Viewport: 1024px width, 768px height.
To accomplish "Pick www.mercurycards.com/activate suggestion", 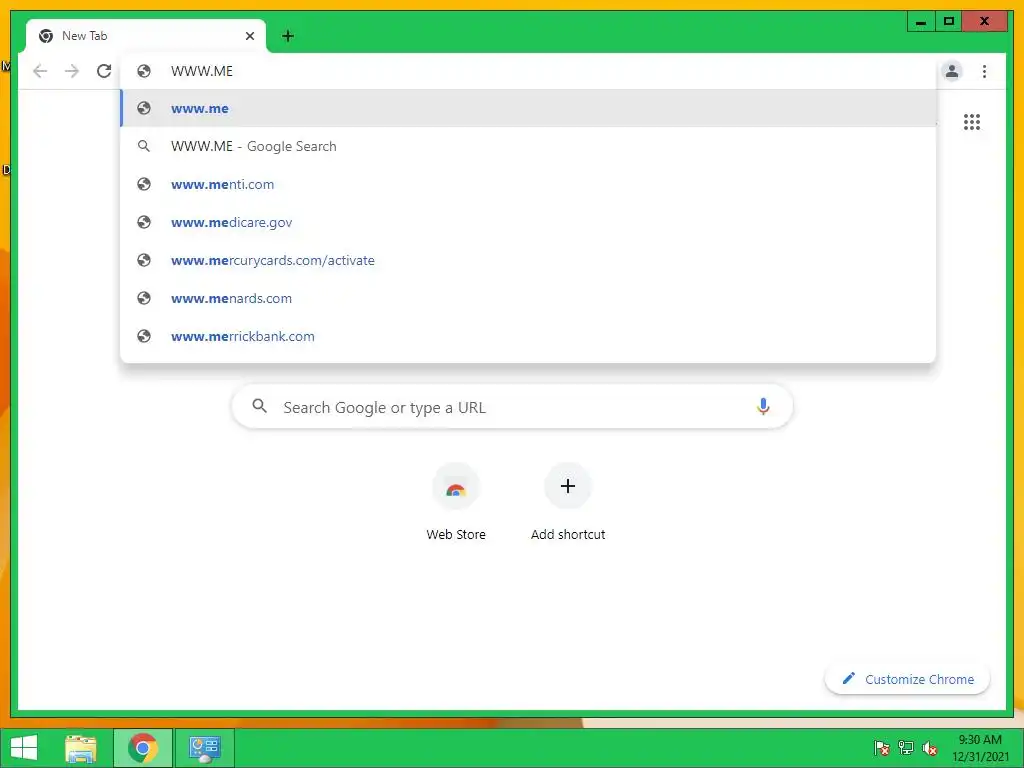I will click(528, 260).
